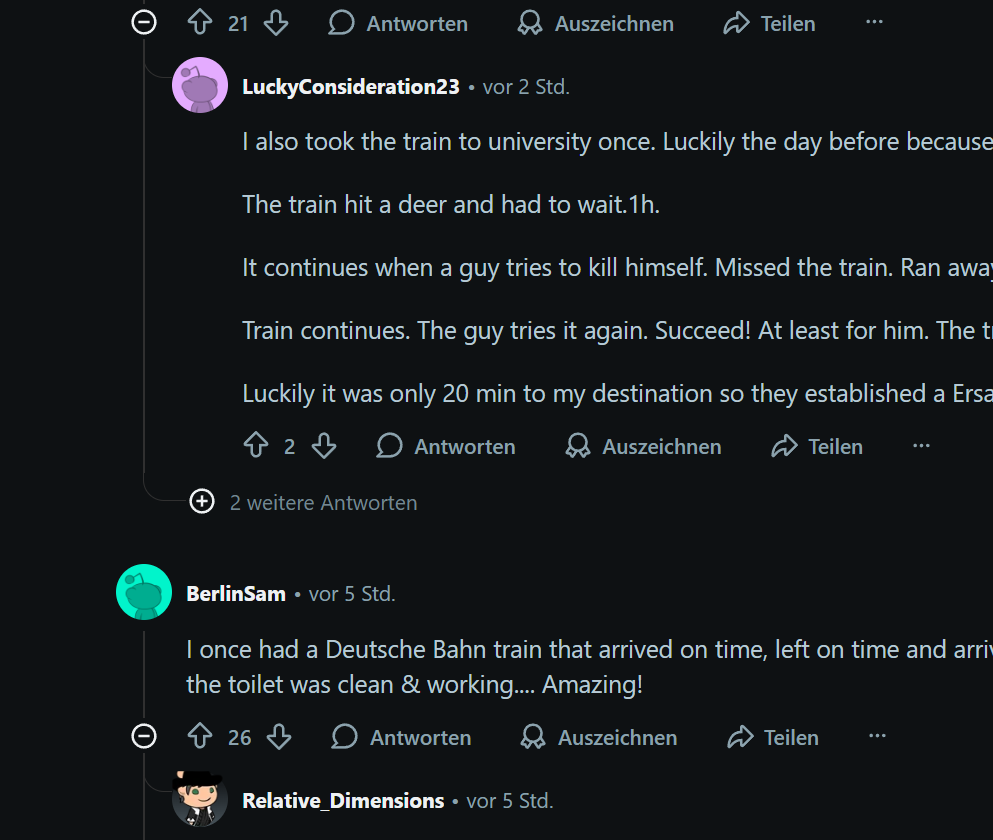The image size is (993, 840).
Task: Downvote LuckyConsideration23's comment
Action: click(x=324, y=446)
